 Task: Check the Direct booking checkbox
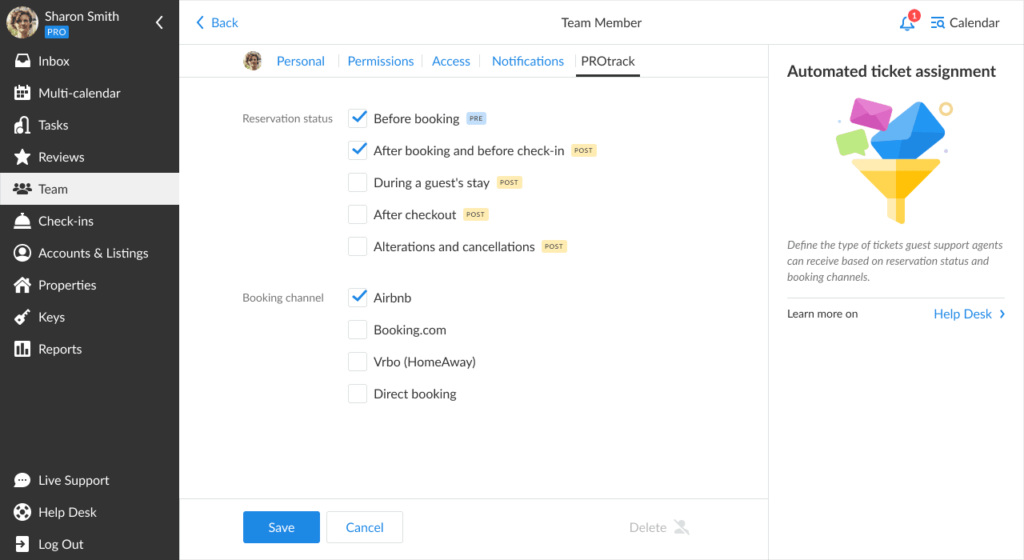[x=358, y=394]
